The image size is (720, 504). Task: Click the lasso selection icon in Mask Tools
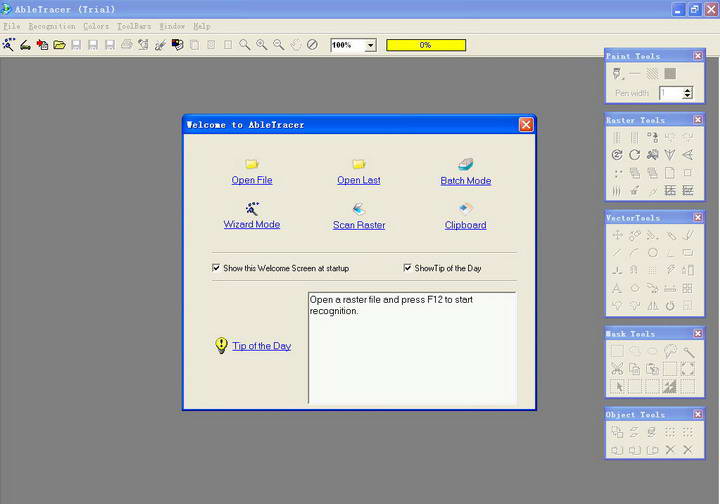670,351
